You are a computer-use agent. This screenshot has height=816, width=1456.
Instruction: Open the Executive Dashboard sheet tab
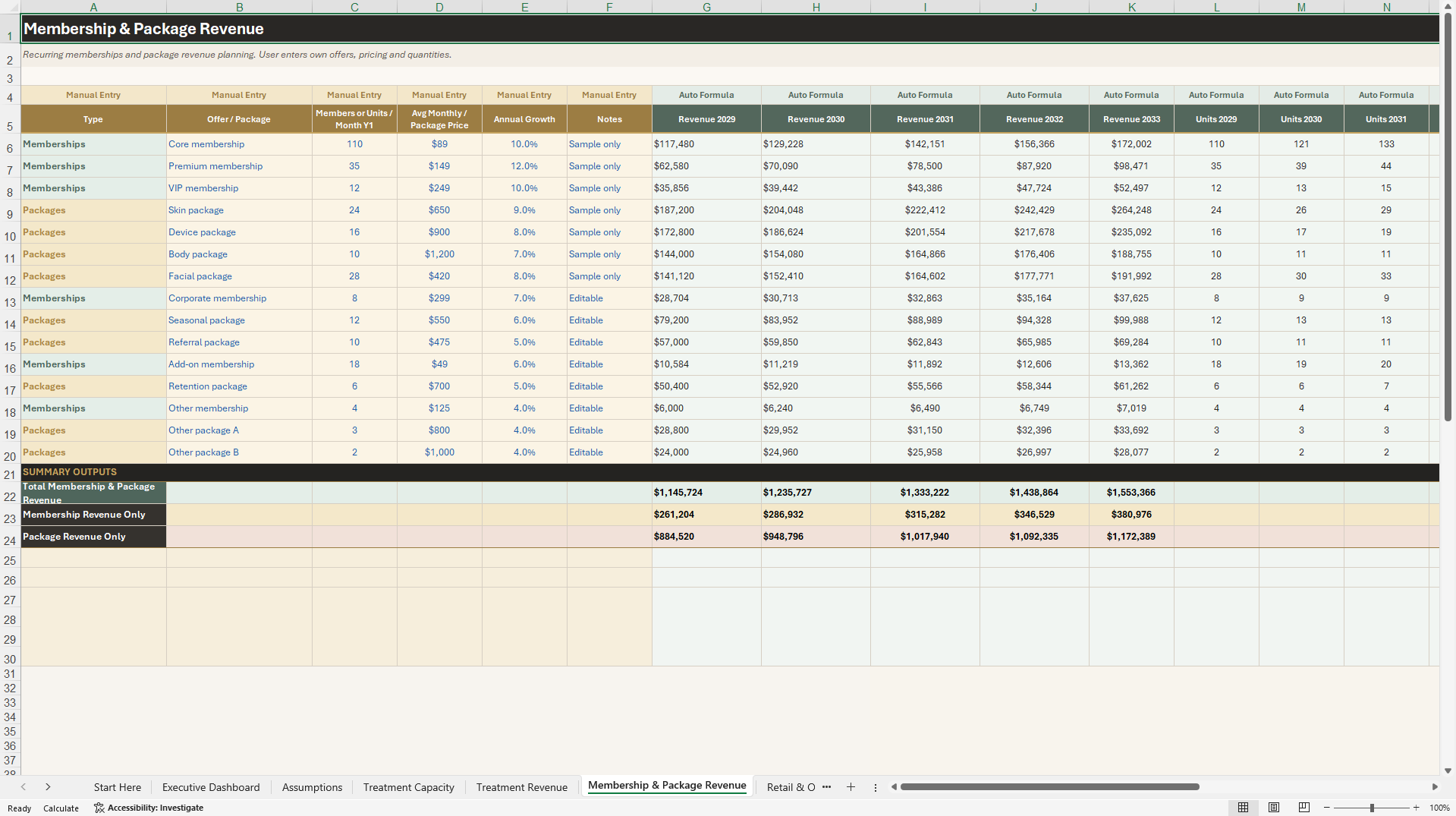(211, 787)
